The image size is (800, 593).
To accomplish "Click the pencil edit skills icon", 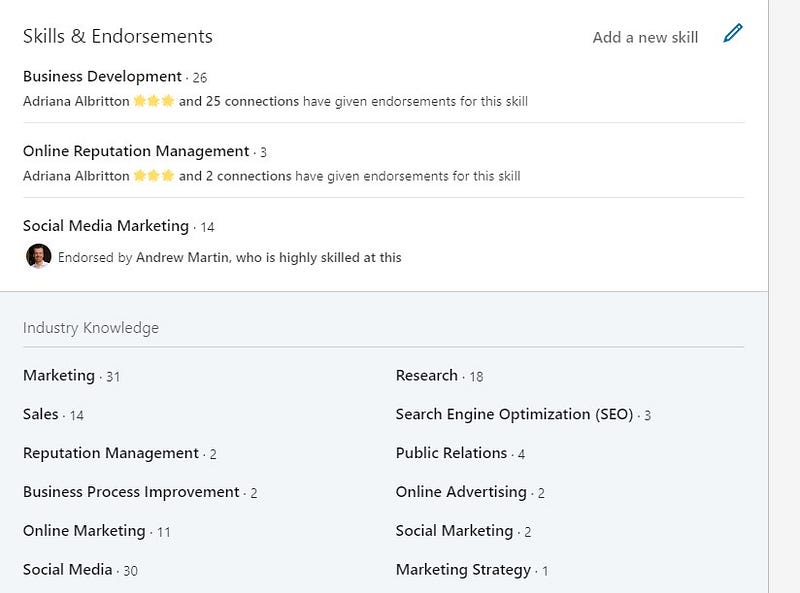I will point(733,35).
